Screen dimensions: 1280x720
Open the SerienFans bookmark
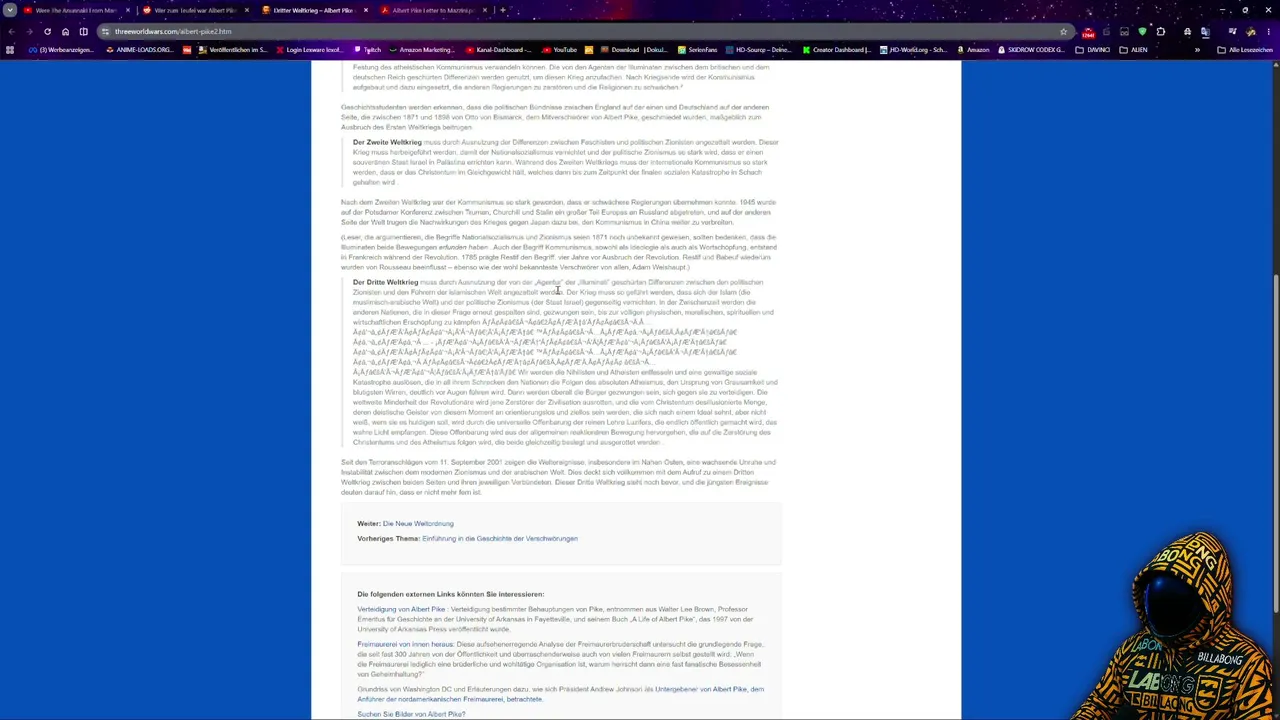pos(697,50)
